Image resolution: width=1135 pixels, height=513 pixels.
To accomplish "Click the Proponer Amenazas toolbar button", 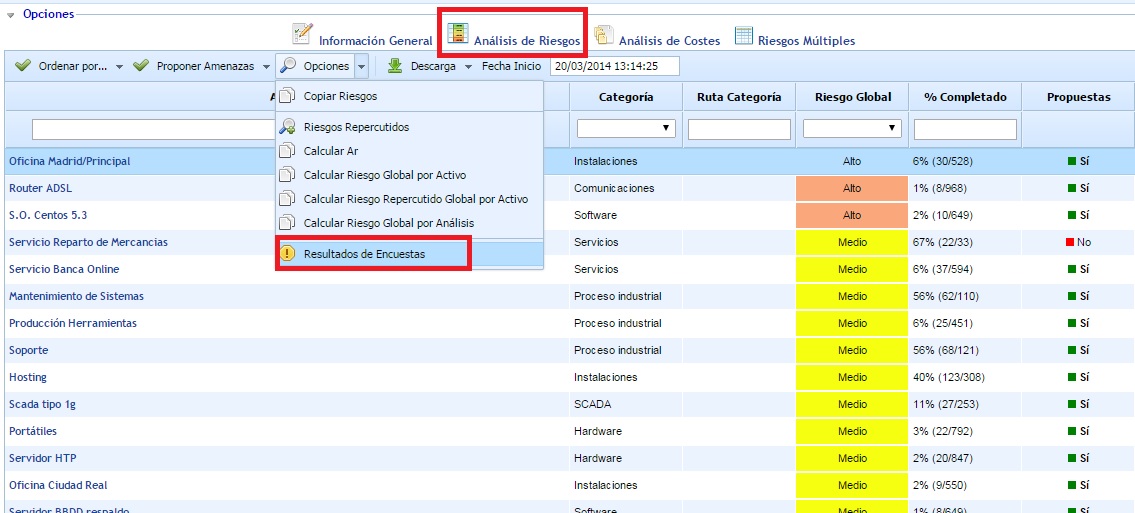I will click(x=204, y=66).
